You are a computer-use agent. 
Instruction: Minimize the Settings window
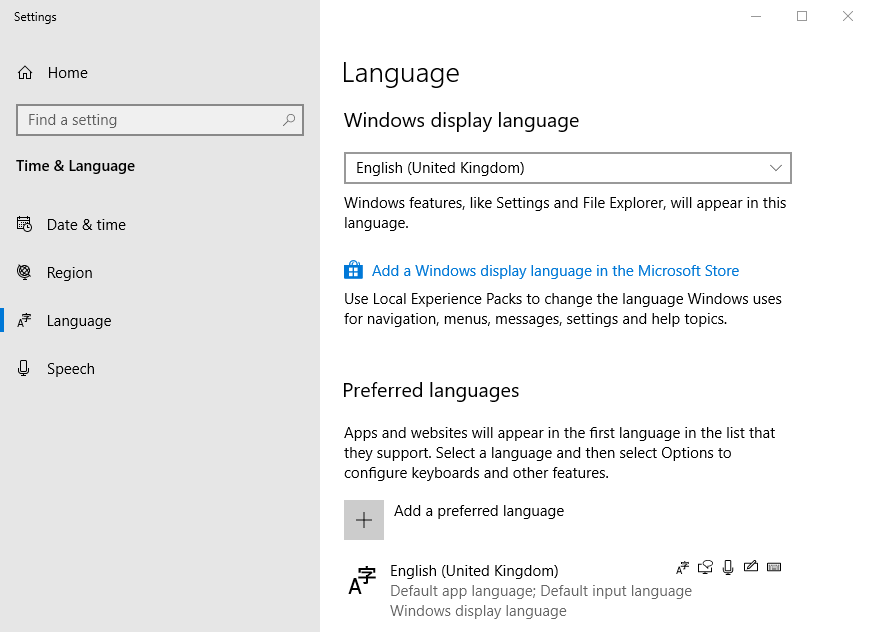coord(756,16)
